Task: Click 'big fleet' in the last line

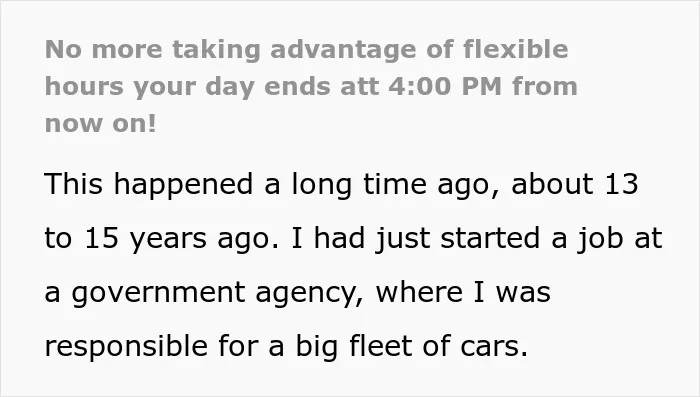Action: point(354,347)
